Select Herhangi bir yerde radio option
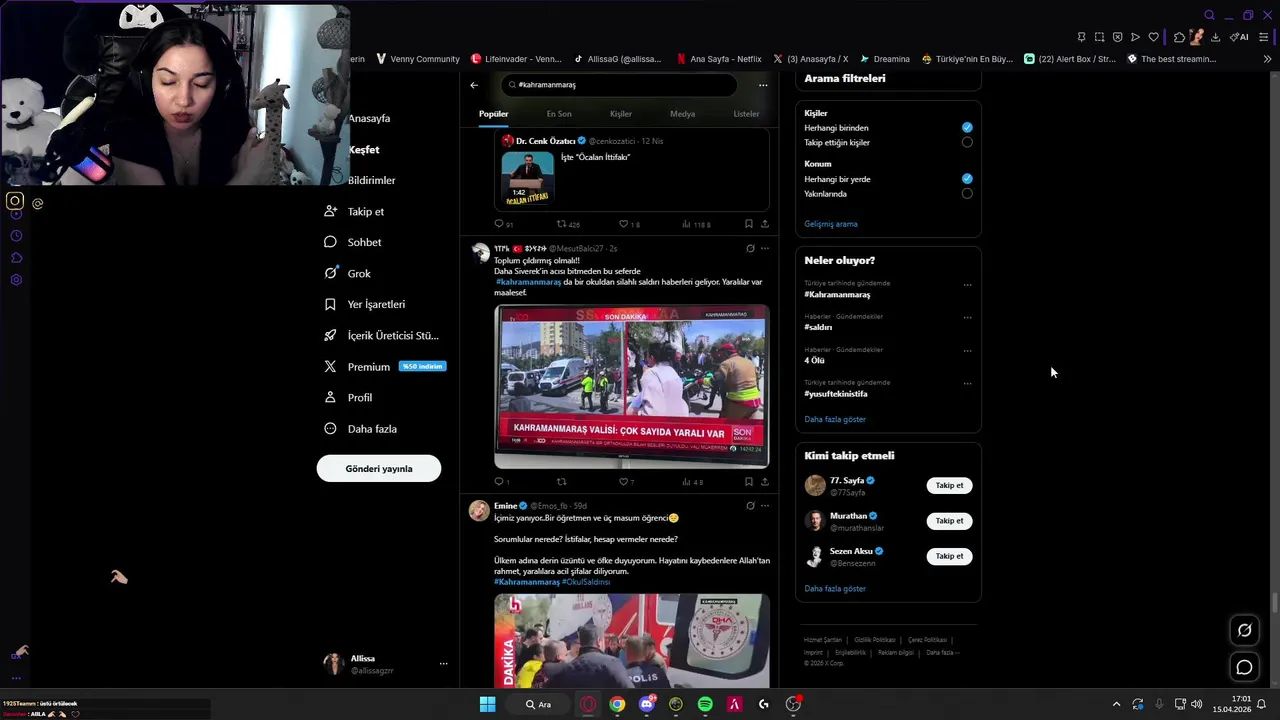Screen dimensions: 1280x720 967,179
